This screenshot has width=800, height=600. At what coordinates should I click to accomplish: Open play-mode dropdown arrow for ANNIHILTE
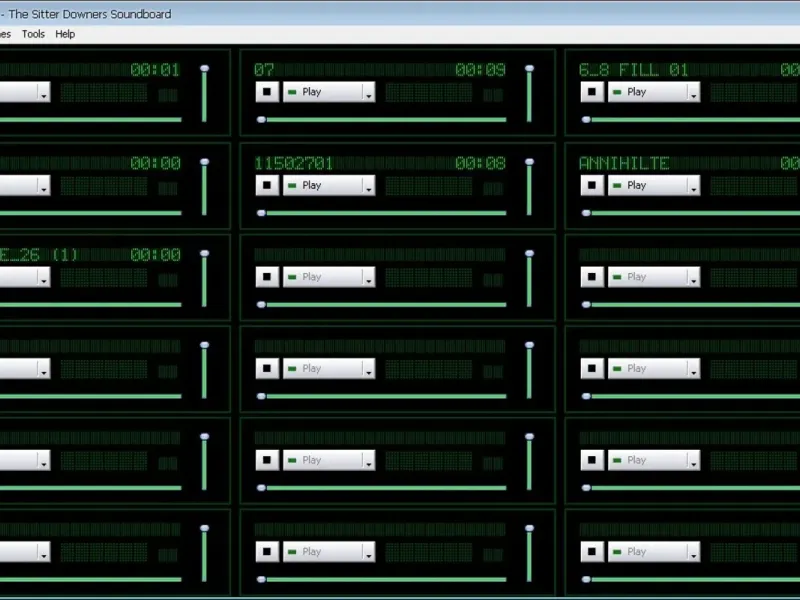(x=694, y=186)
